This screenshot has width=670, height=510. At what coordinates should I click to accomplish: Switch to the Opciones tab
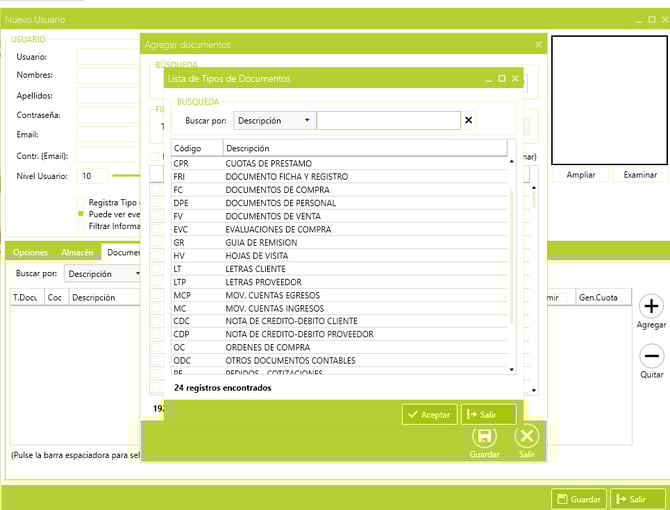[30, 252]
